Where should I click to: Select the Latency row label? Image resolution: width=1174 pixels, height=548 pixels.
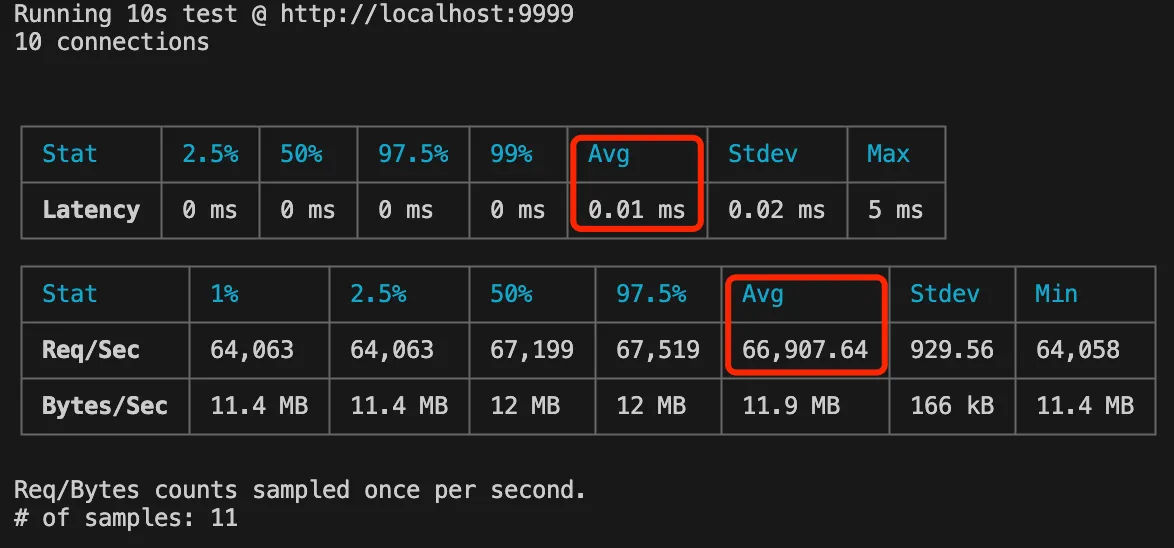point(91,210)
